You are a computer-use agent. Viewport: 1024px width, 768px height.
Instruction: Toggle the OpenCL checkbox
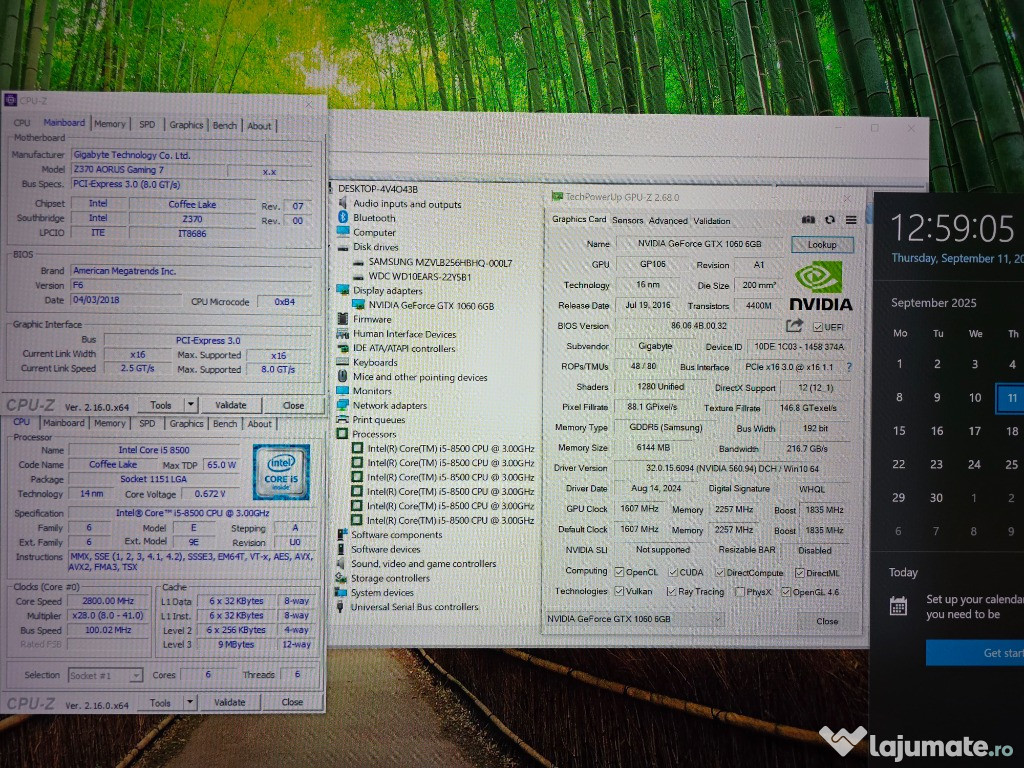point(619,572)
